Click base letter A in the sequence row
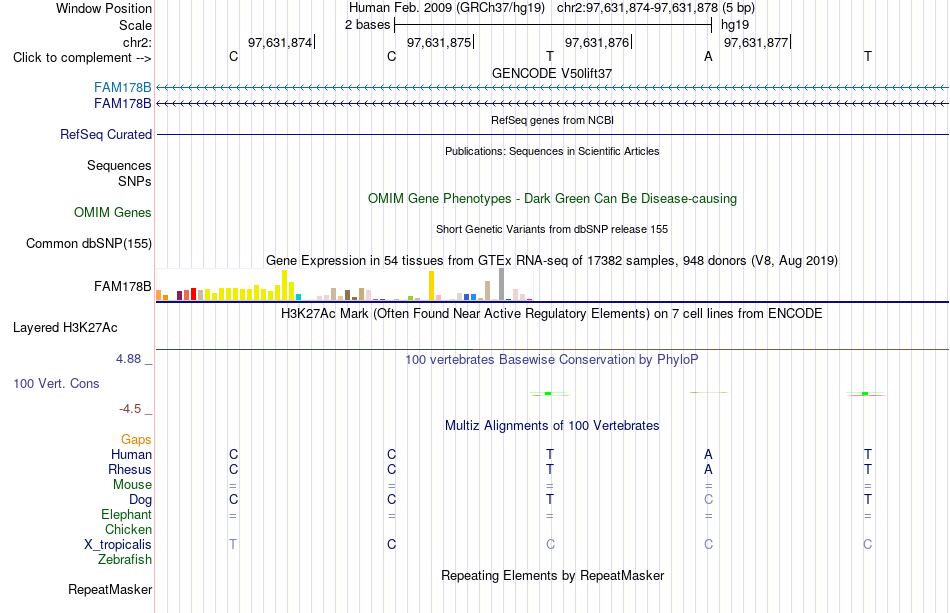950x613 pixels. click(x=708, y=56)
